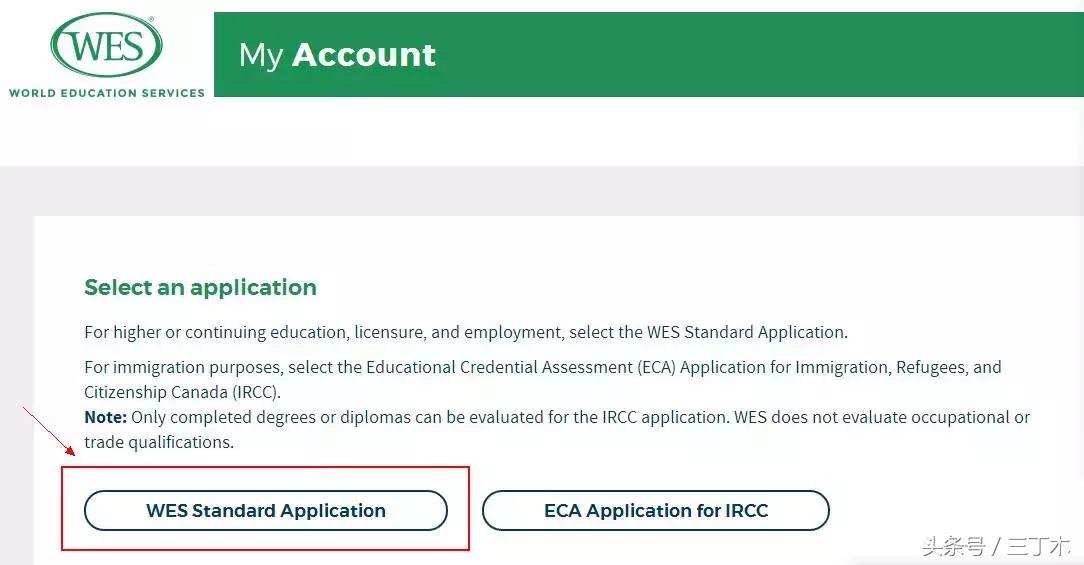Click the 三丁木 author name in watermark
Screen dimensions: 1084x565
pyautogui.click(x=1038, y=546)
